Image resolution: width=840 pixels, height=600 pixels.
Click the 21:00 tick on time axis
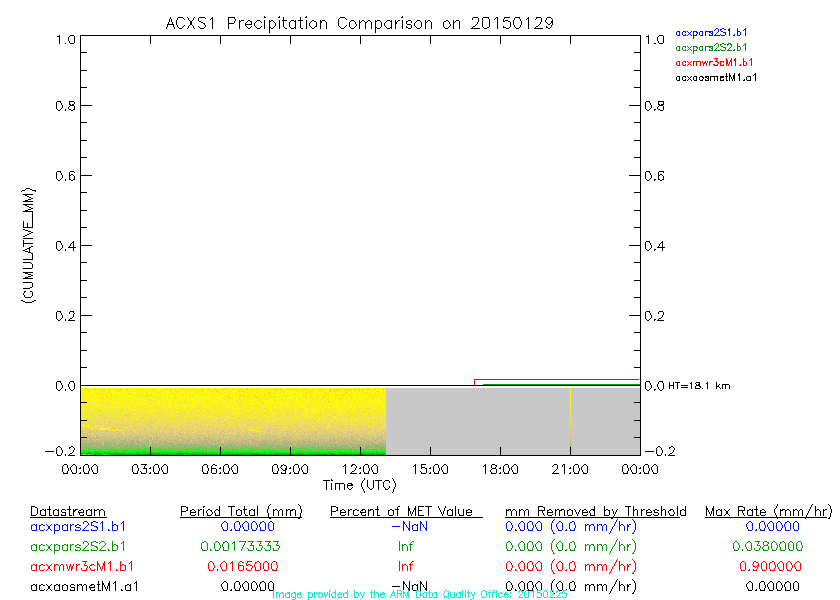pos(569,468)
